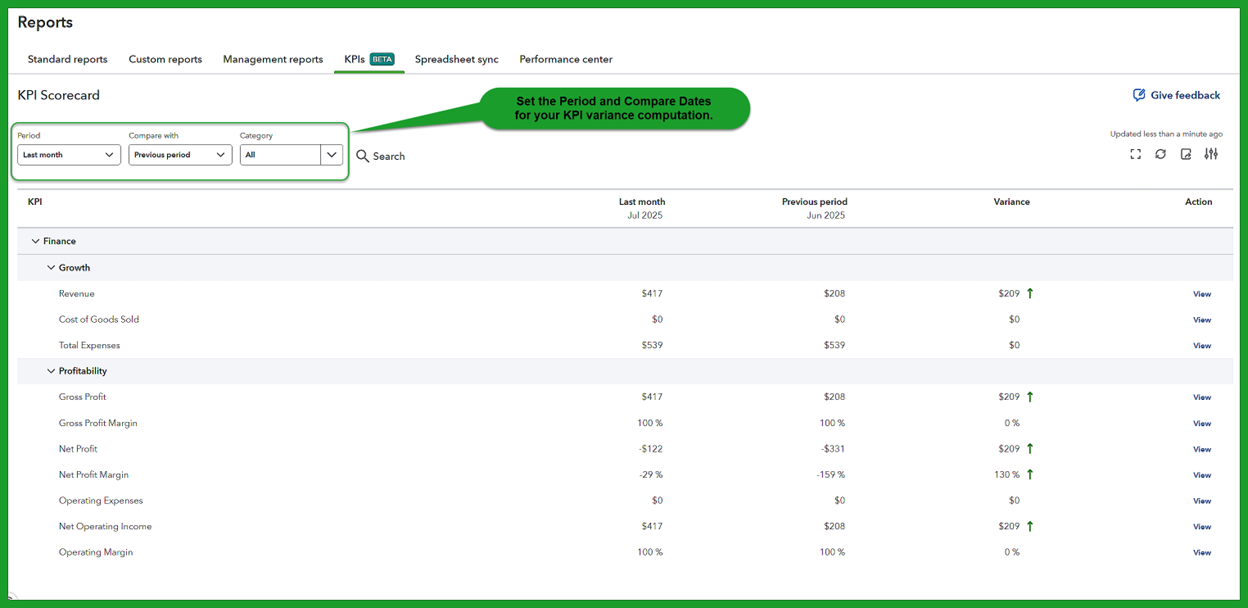Export the KPI Scorecard
This screenshot has height=608, width=1248.
tap(1185, 154)
